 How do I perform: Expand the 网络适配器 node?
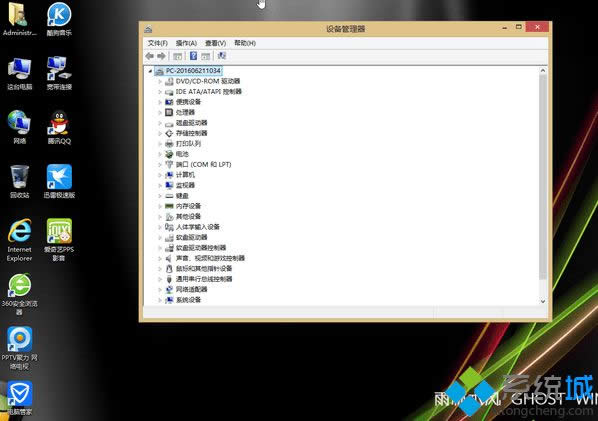click(x=160, y=289)
